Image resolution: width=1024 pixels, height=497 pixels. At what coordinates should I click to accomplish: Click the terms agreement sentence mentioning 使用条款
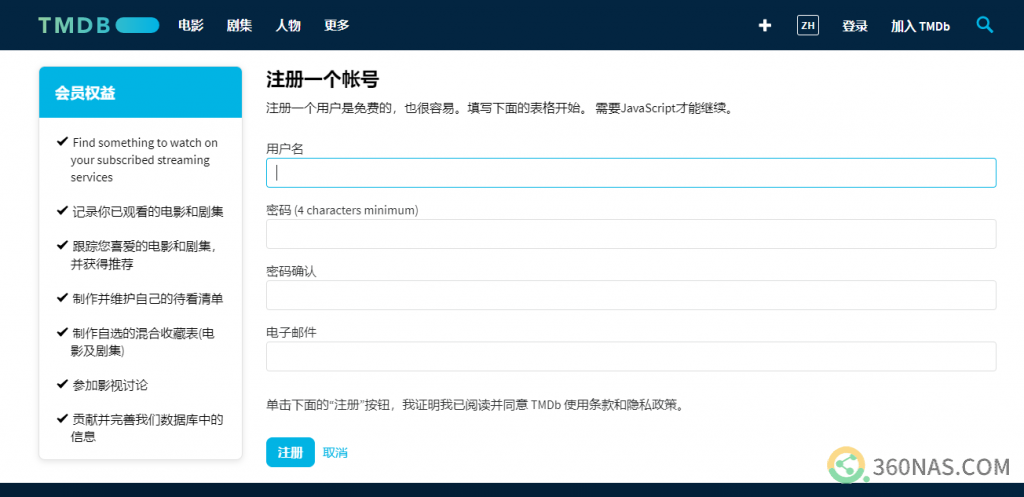tap(477, 405)
